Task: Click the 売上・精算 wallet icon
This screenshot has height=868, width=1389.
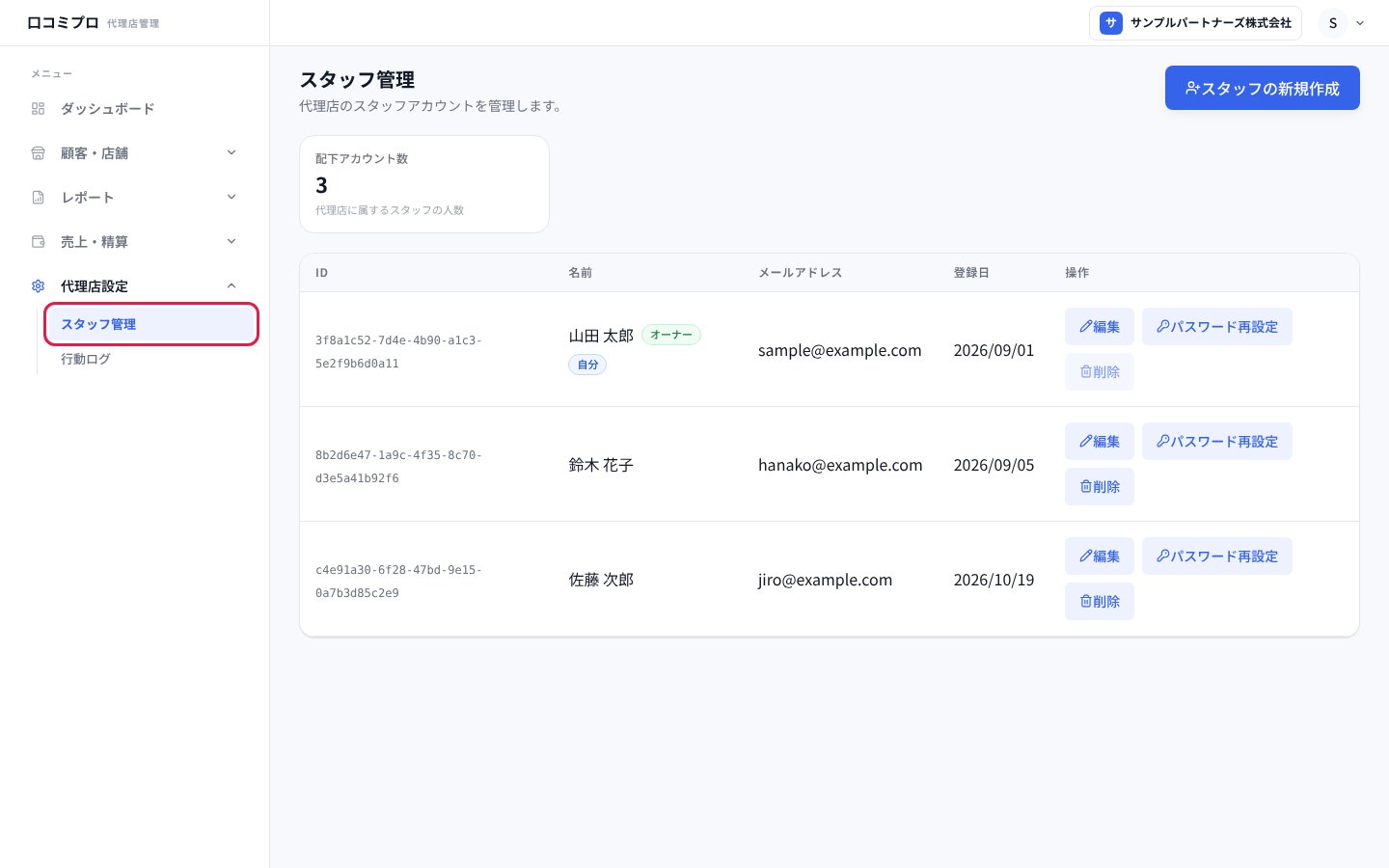Action: 39,242
